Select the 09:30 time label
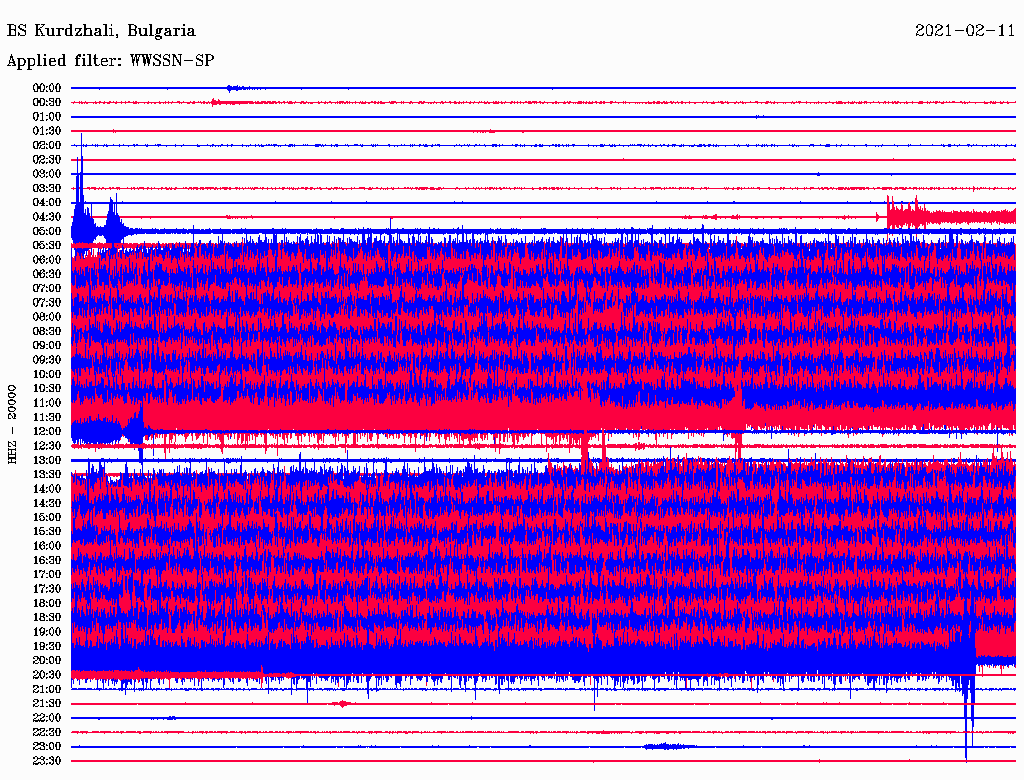 pos(47,360)
